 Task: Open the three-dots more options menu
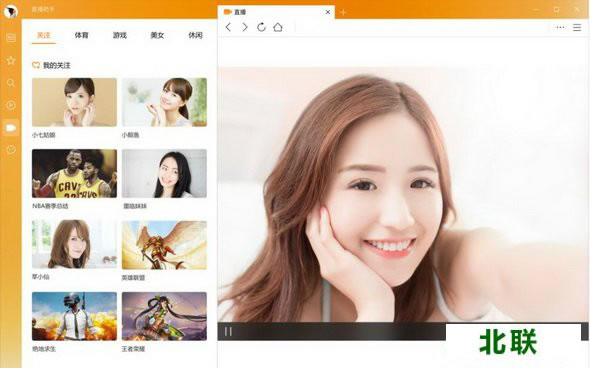560,27
